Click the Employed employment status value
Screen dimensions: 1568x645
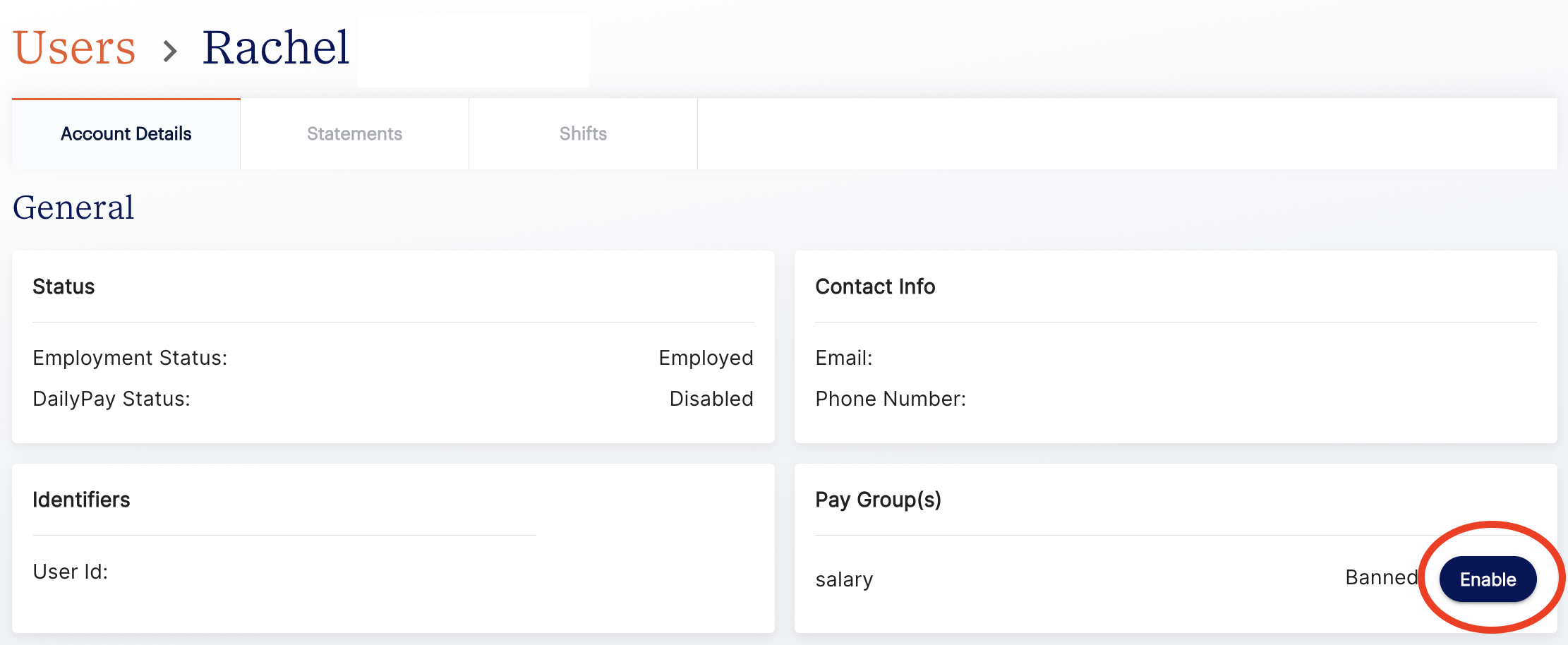[706, 358]
